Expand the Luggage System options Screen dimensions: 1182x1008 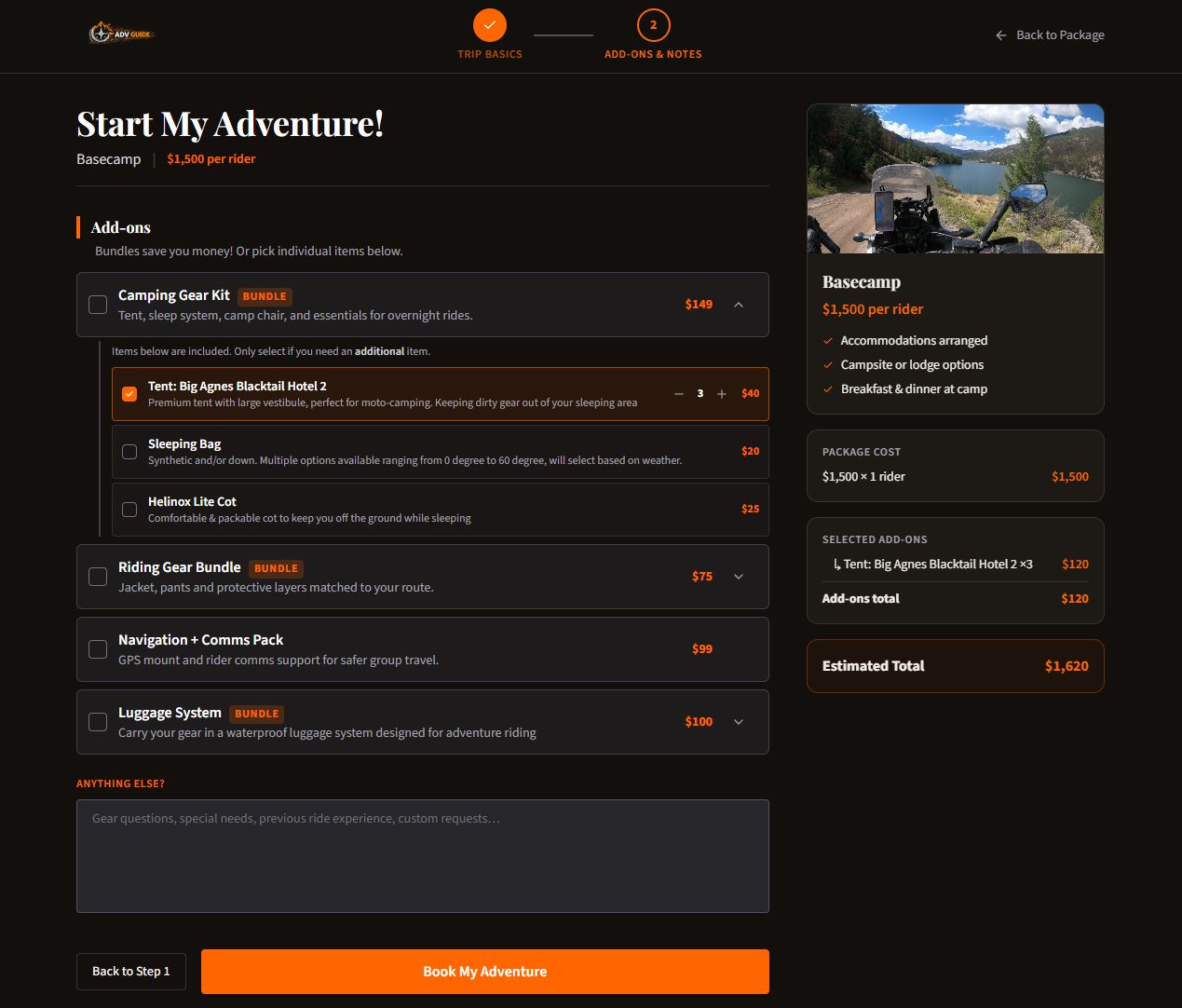tap(739, 721)
